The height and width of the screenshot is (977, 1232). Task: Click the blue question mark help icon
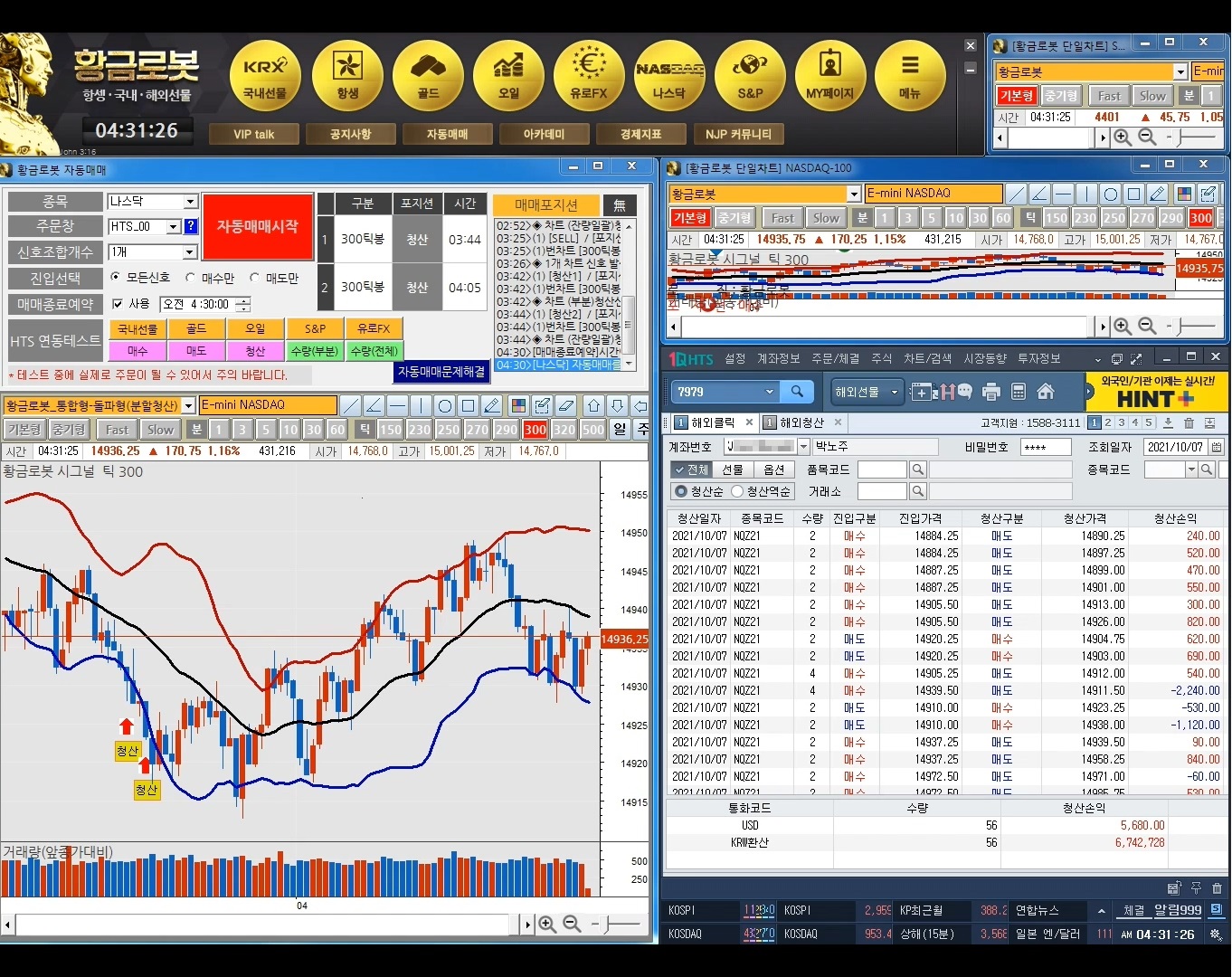[191, 227]
